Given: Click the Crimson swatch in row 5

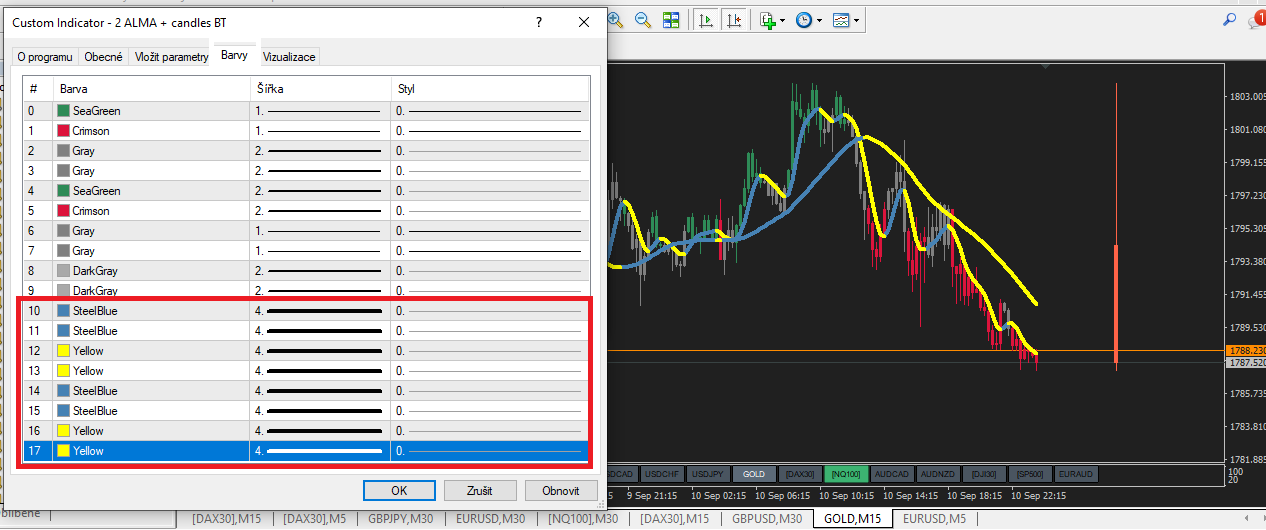Looking at the screenshot, I should coord(64,211).
